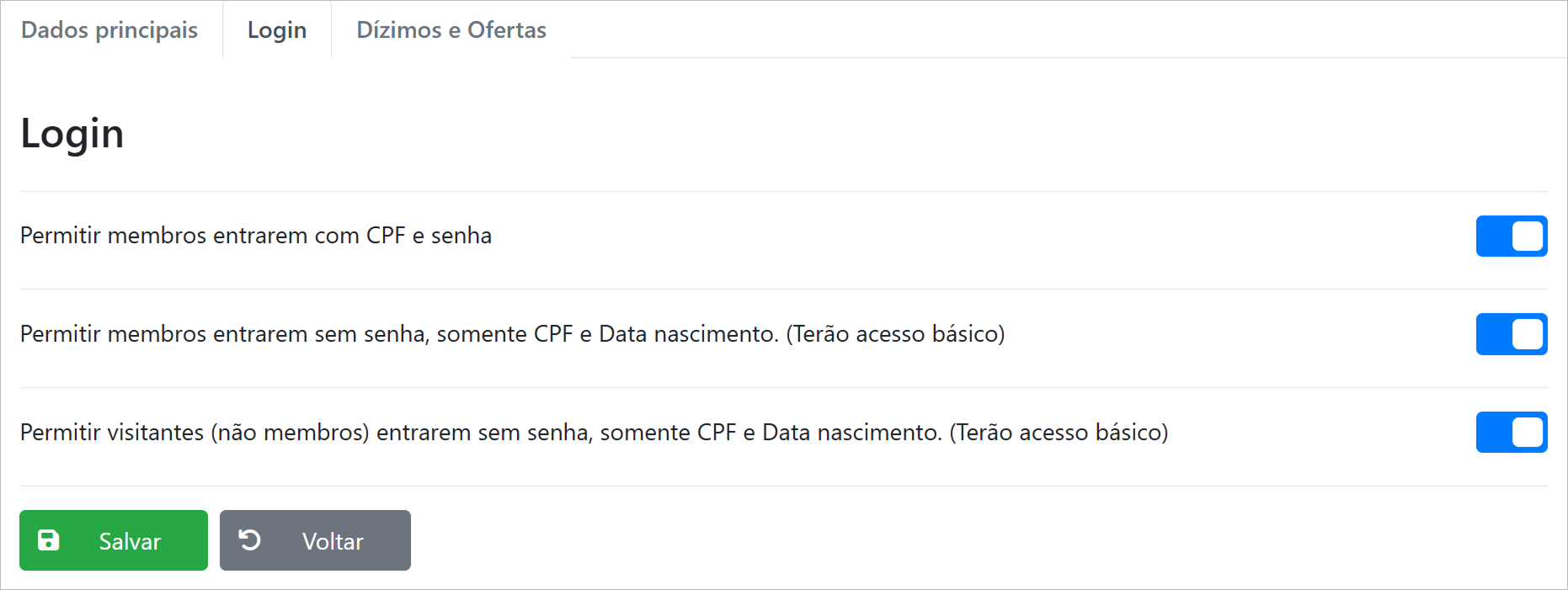Select the Login tab

click(277, 30)
